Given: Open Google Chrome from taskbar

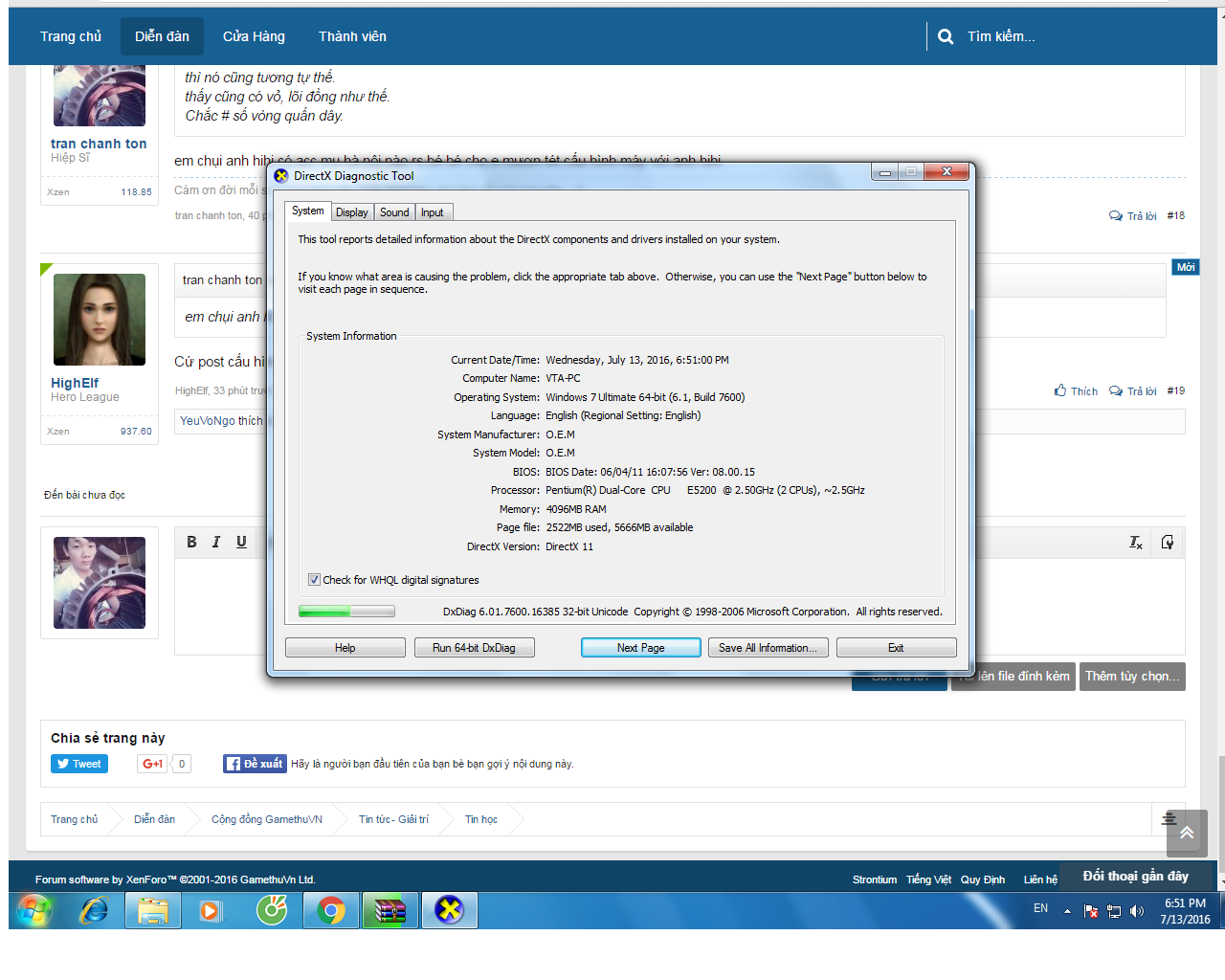Looking at the screenshot, I should point(331,910).
